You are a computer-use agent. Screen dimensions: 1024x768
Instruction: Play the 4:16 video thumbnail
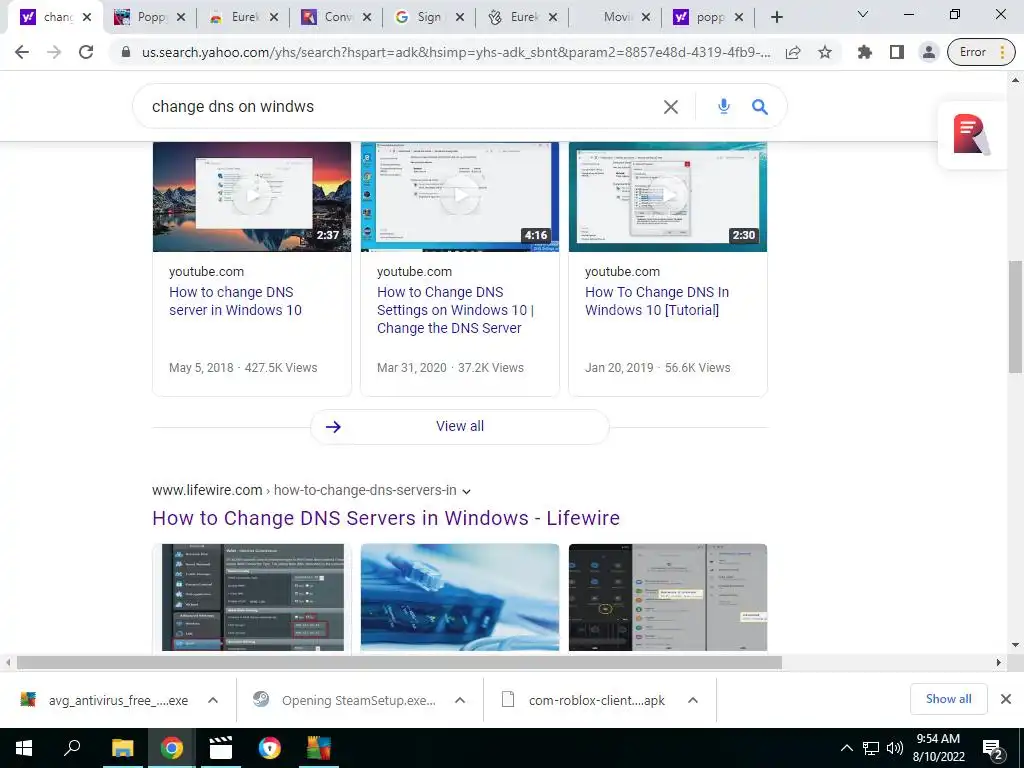point(460,197)
